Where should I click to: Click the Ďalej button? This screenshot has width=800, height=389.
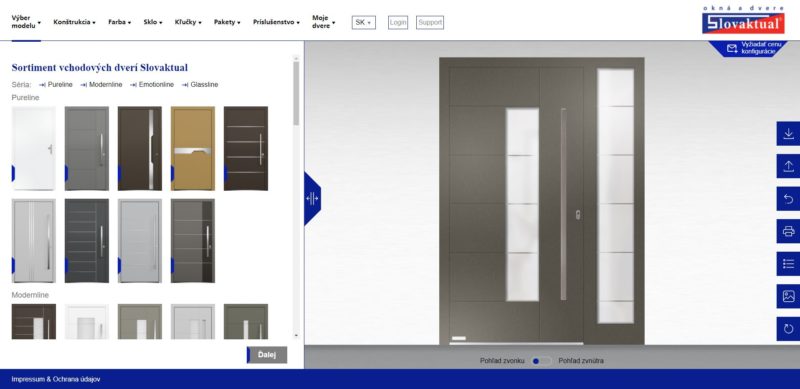pyautogui.click(x=267, y=355)
